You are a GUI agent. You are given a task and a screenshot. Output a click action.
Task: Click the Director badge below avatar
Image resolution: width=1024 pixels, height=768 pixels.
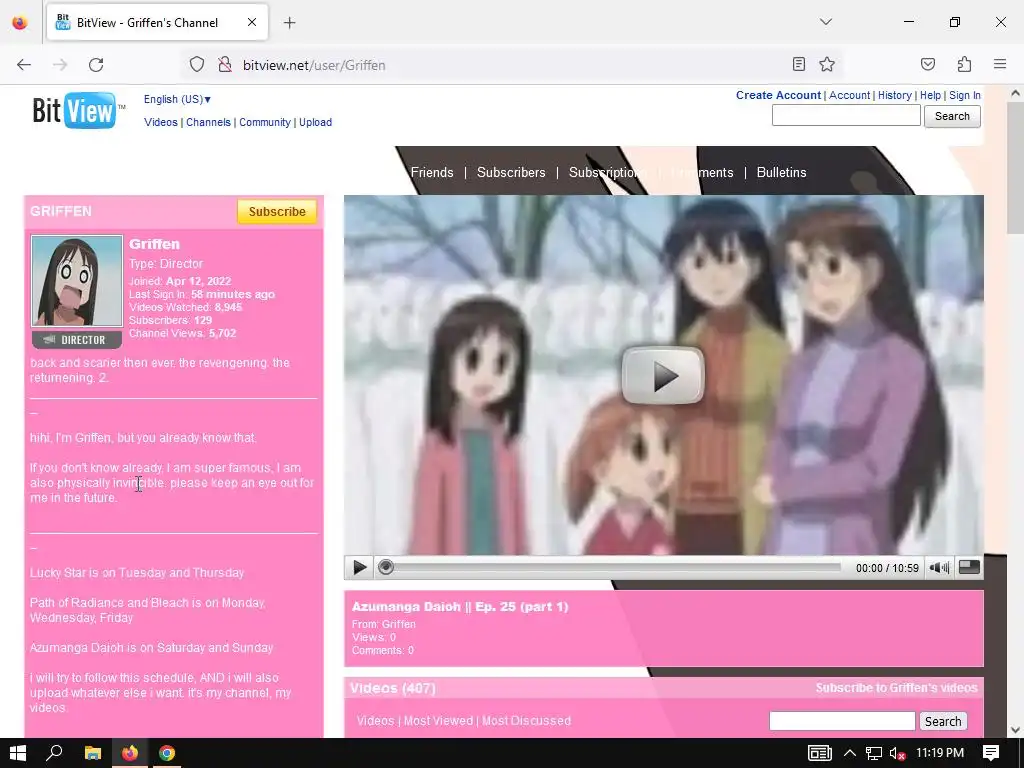click(77, 340)
